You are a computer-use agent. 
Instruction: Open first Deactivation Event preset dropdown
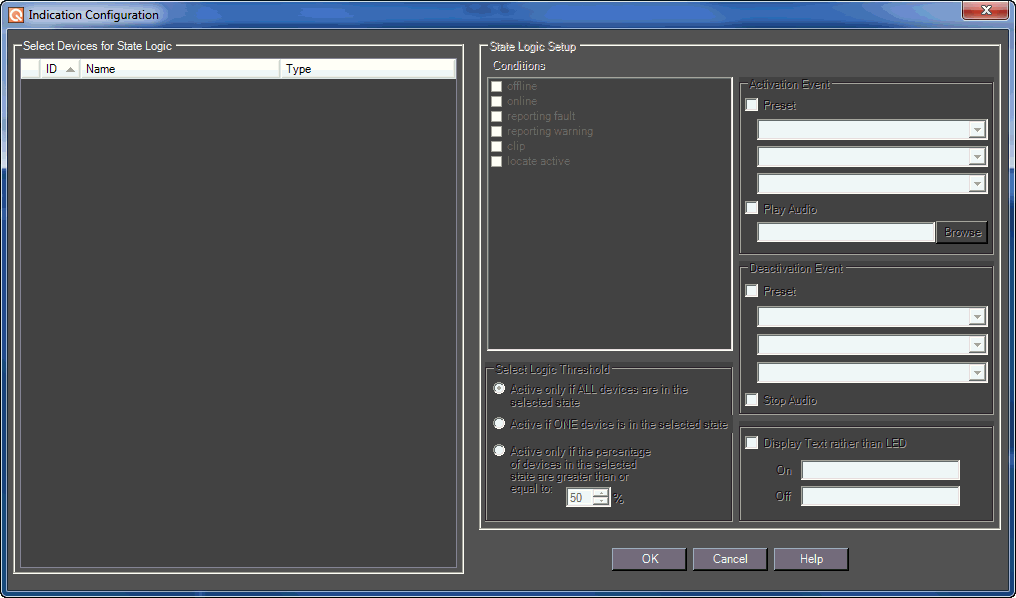pyautogui.click(x=977, y=317)
